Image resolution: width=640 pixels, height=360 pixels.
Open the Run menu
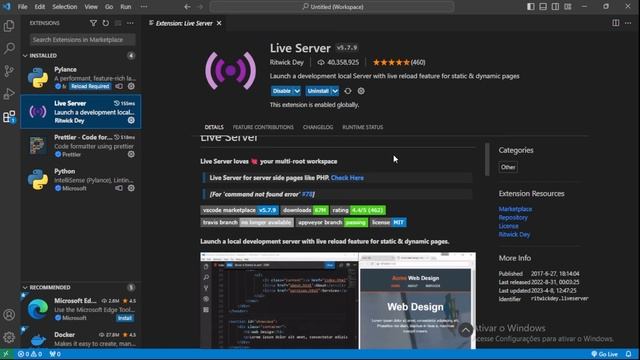(126, 7)
